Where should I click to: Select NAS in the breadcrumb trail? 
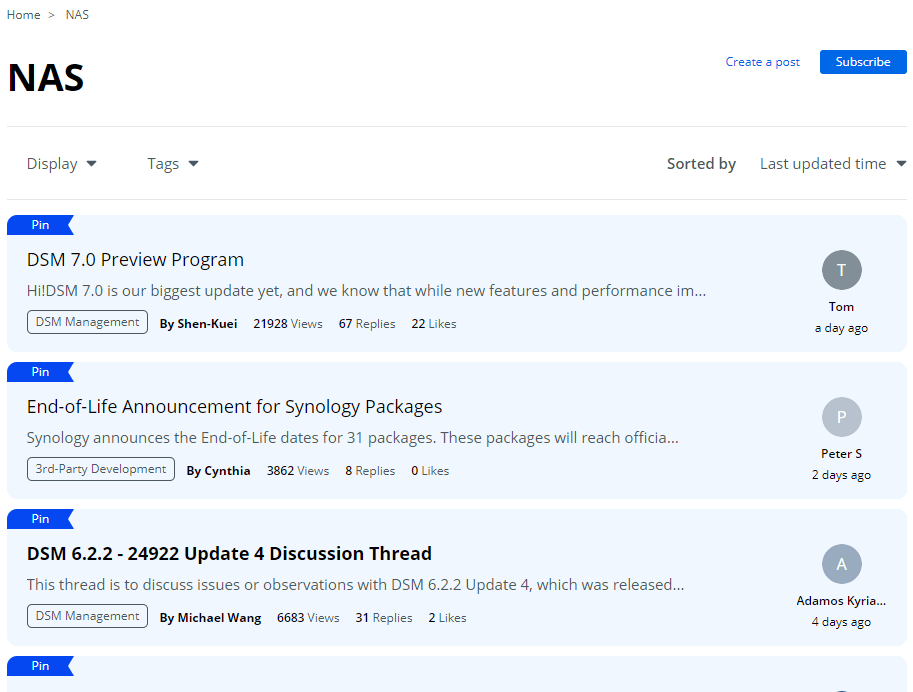click(77, 15)
